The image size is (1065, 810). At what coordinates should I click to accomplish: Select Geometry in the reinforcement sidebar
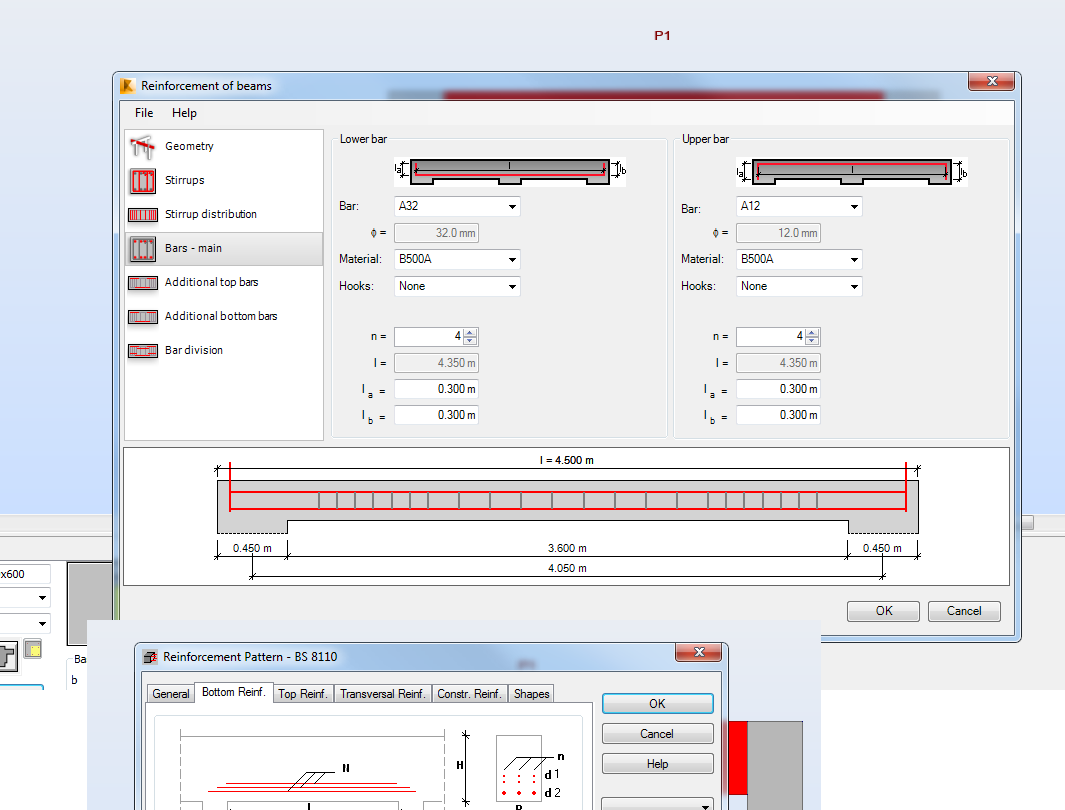(188, 146)
